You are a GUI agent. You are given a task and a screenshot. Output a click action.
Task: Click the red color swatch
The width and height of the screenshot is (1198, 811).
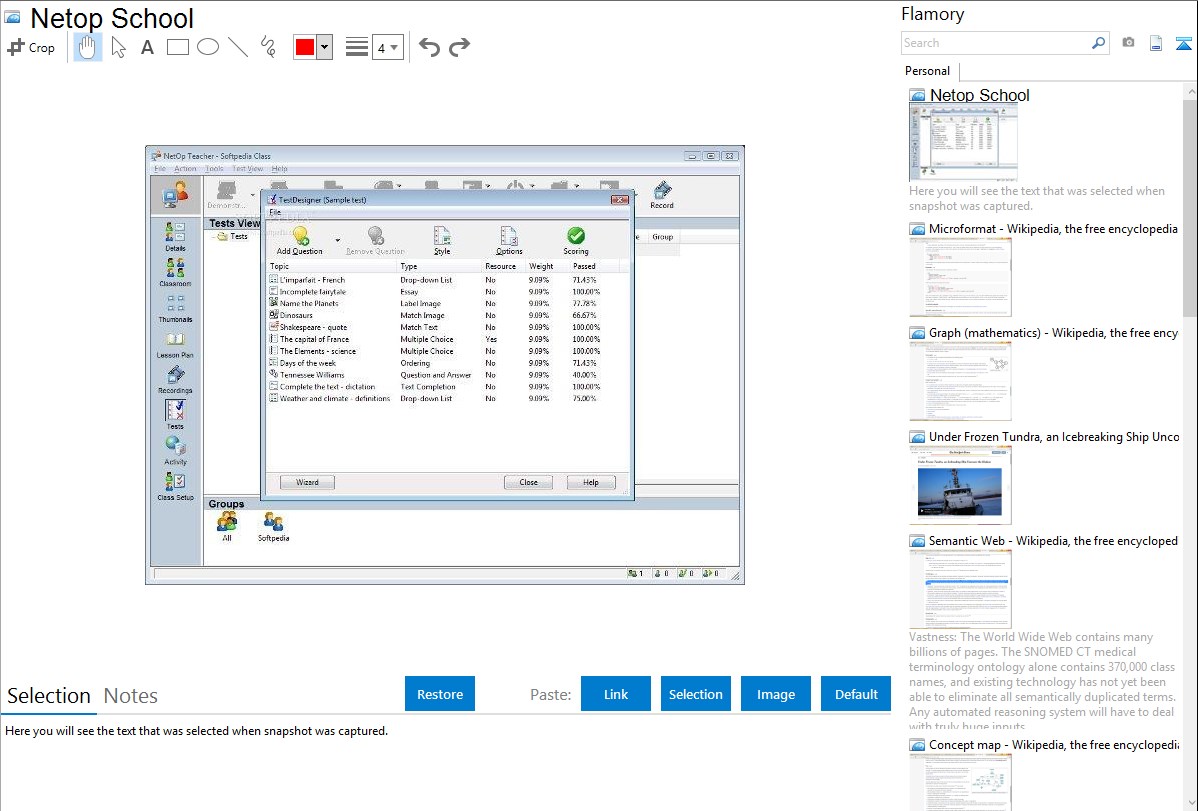305,47
